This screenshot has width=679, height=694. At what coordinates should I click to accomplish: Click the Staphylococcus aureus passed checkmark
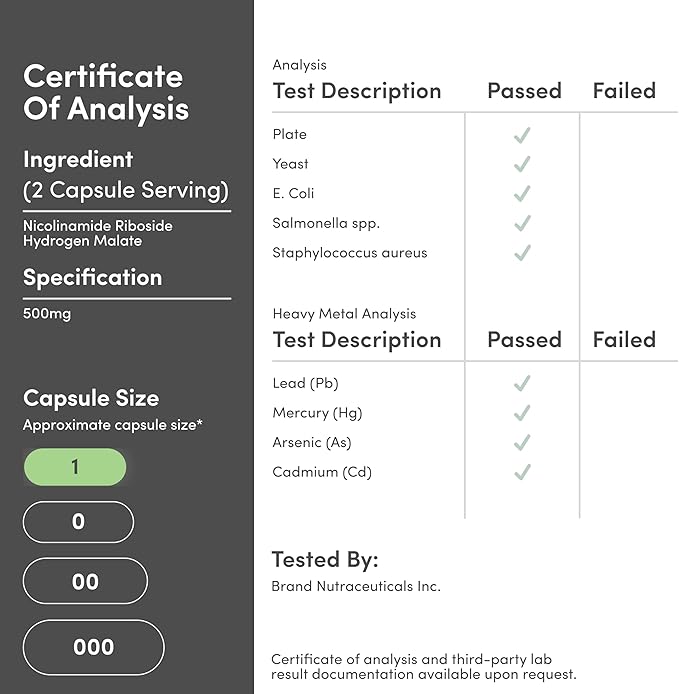pos(522,253)
